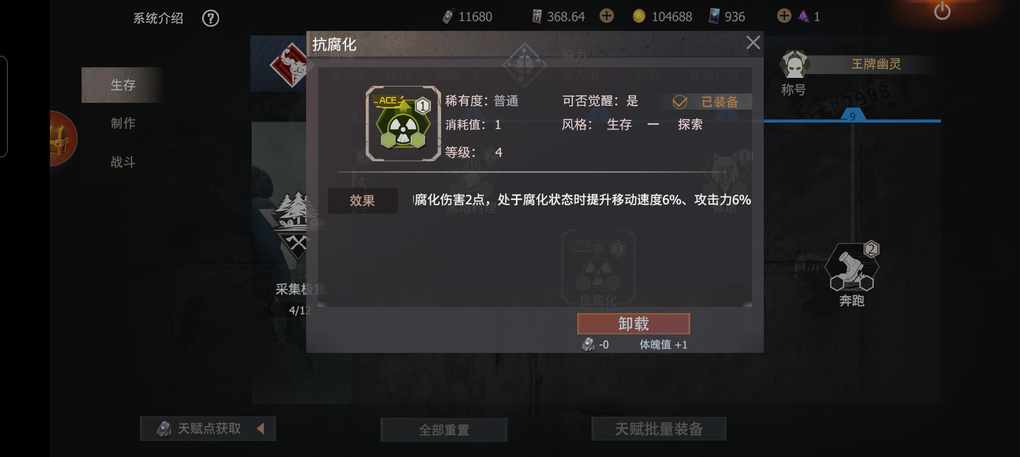Tap the skull 称号 title avatar
Screen dimensions: 1020x457
click(794, 64)
